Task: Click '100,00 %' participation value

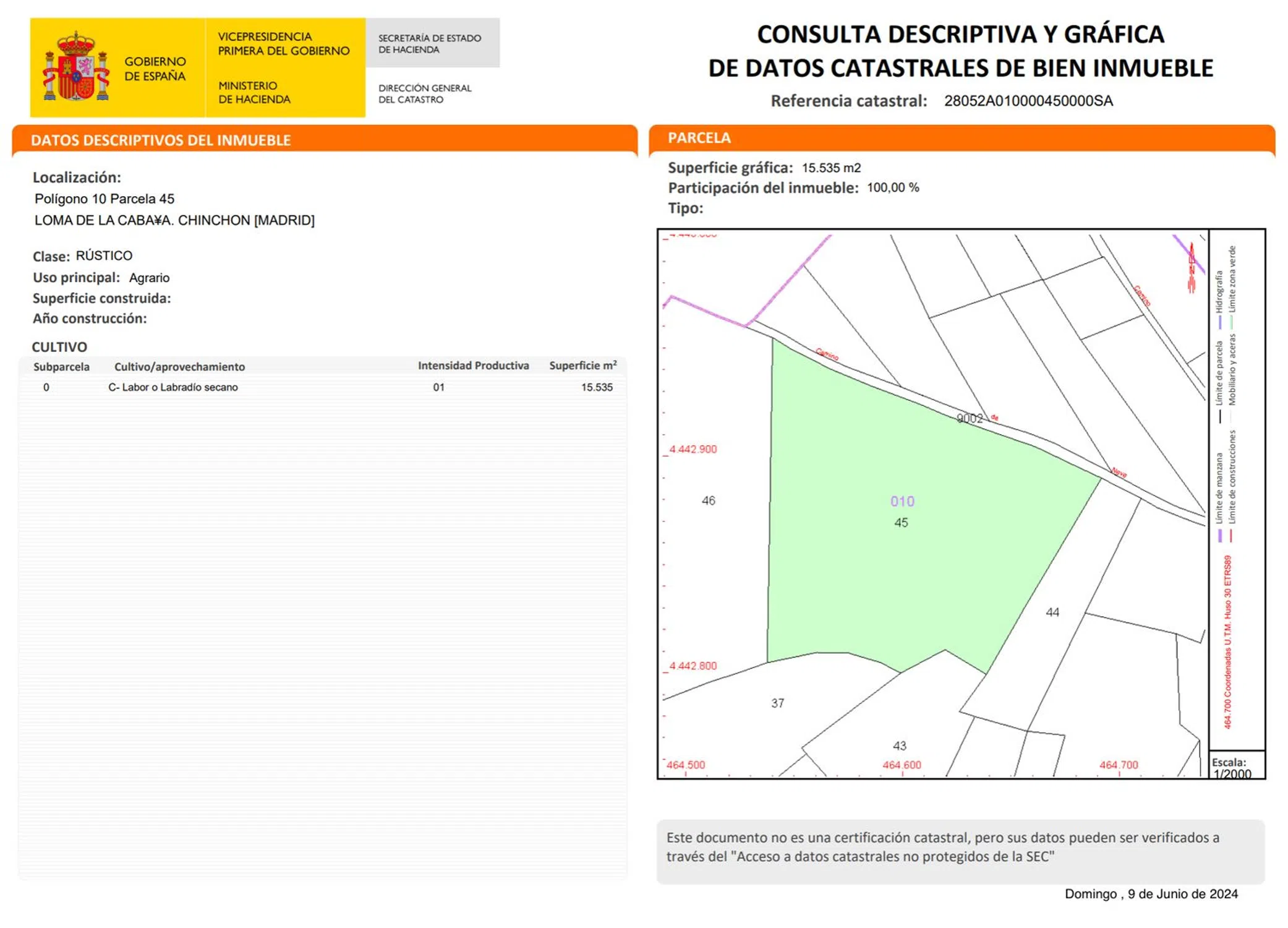Action: [x=893, y=187]
